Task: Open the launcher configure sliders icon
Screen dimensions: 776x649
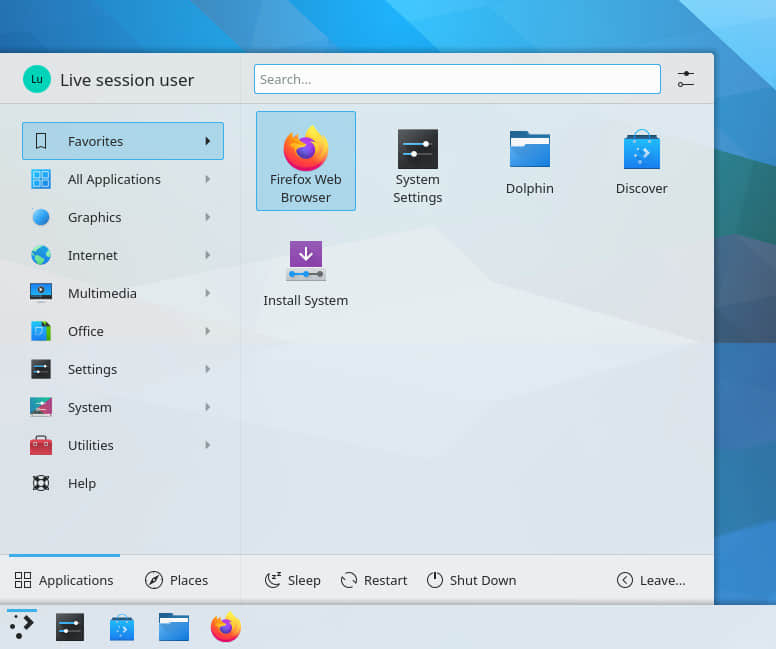Action: 685,79
